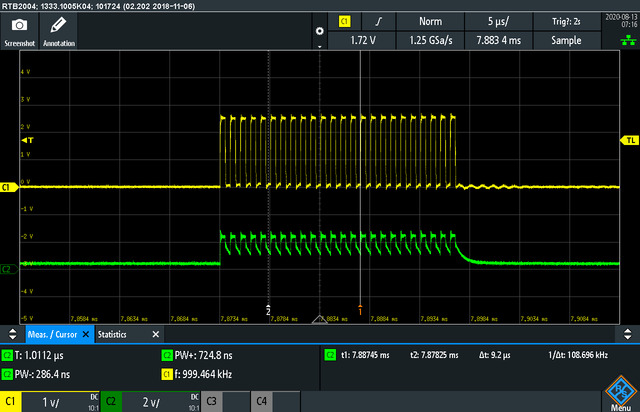Enable channel C4

pos(261,401)
